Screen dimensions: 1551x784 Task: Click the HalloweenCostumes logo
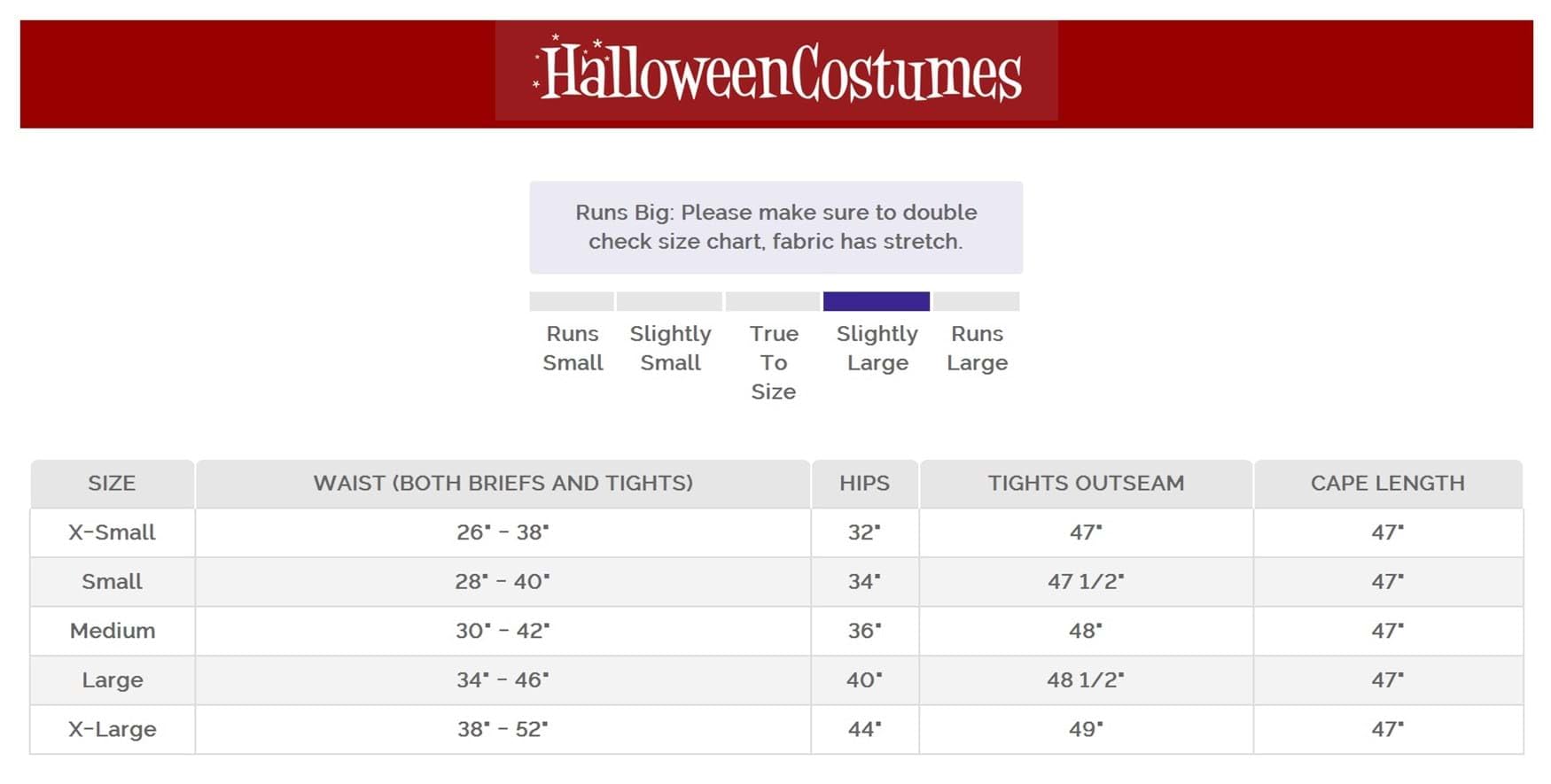click(x=776, y=72)
